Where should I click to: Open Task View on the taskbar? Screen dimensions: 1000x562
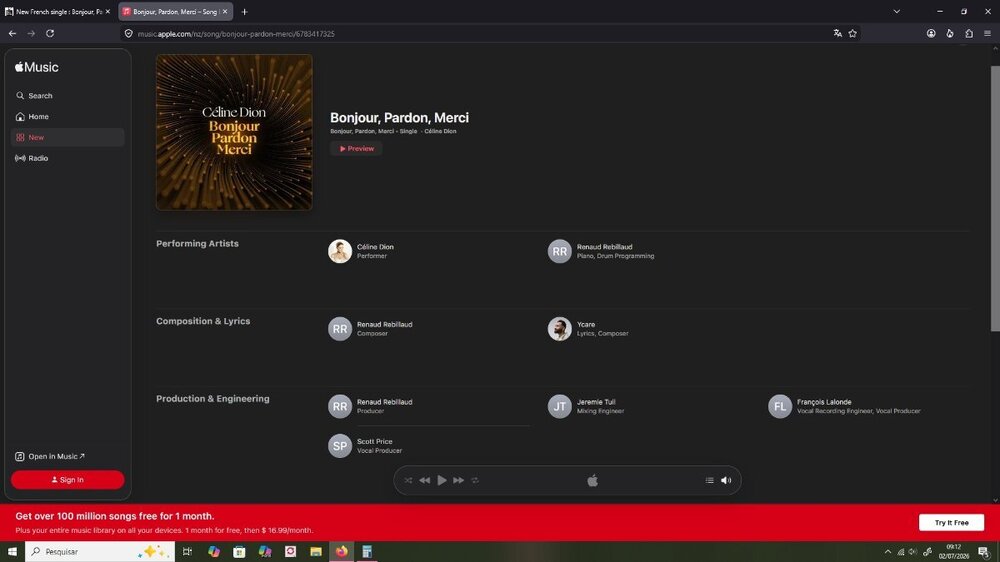tap(188, 551)
